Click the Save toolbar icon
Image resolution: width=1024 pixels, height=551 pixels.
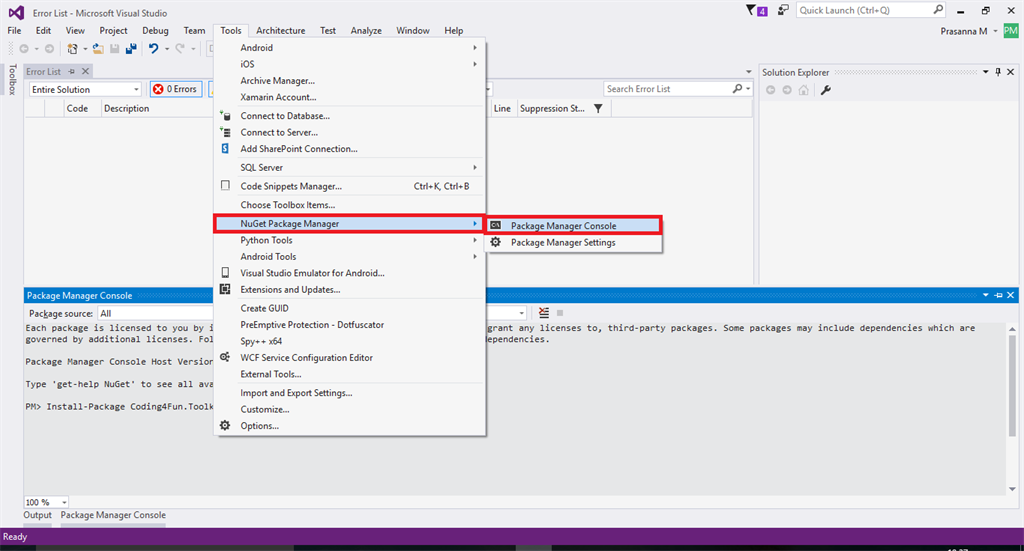(x=115, y=48)
